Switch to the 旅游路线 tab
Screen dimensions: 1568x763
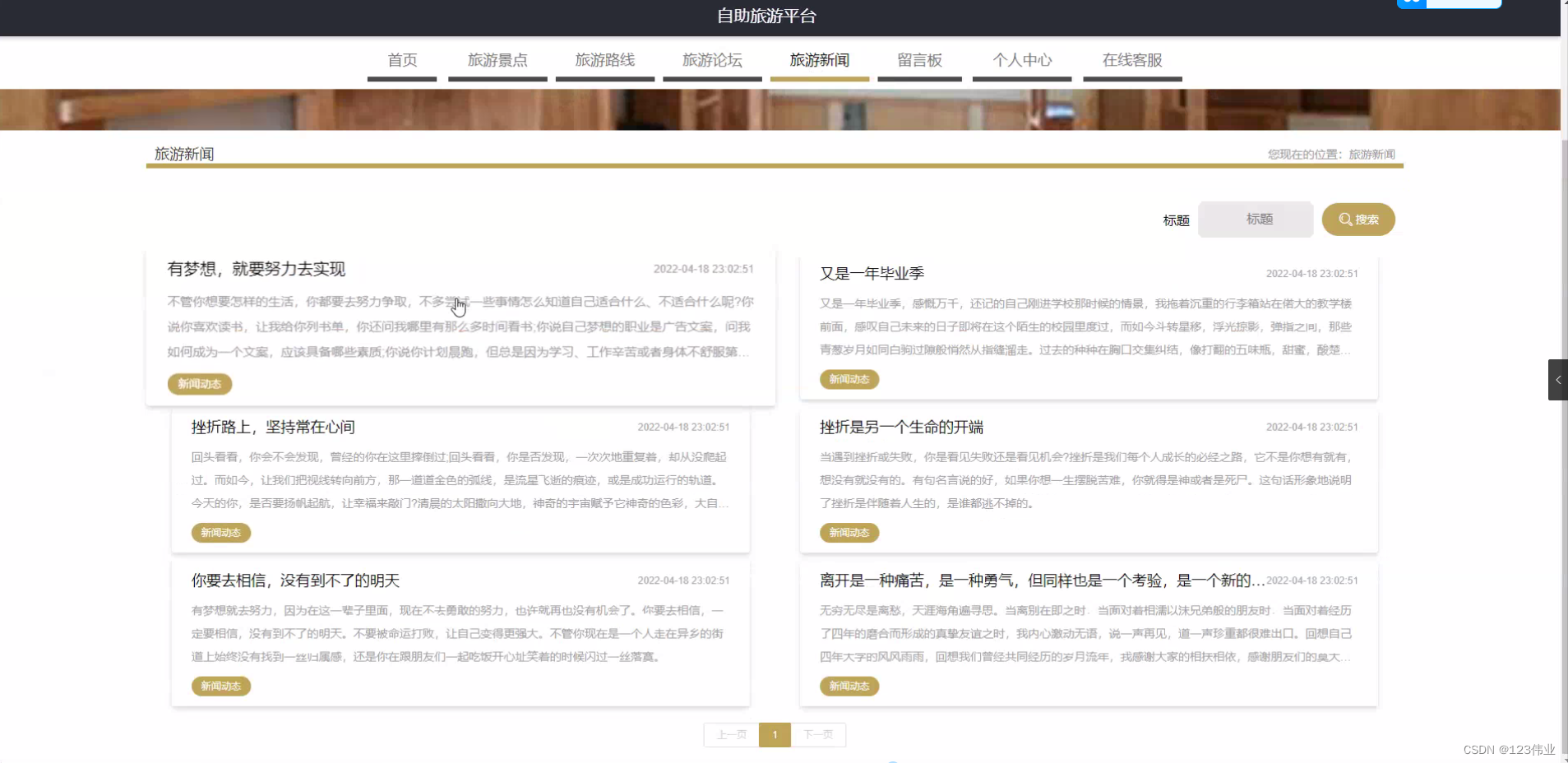[x=604, y=60]
